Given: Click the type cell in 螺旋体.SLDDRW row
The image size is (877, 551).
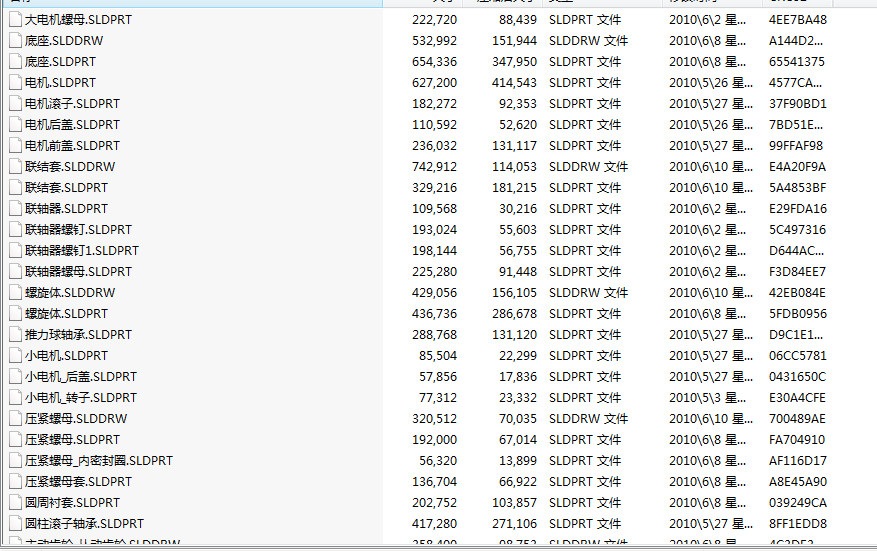Looking at the screenshot, I should click(x=588, y=293).
